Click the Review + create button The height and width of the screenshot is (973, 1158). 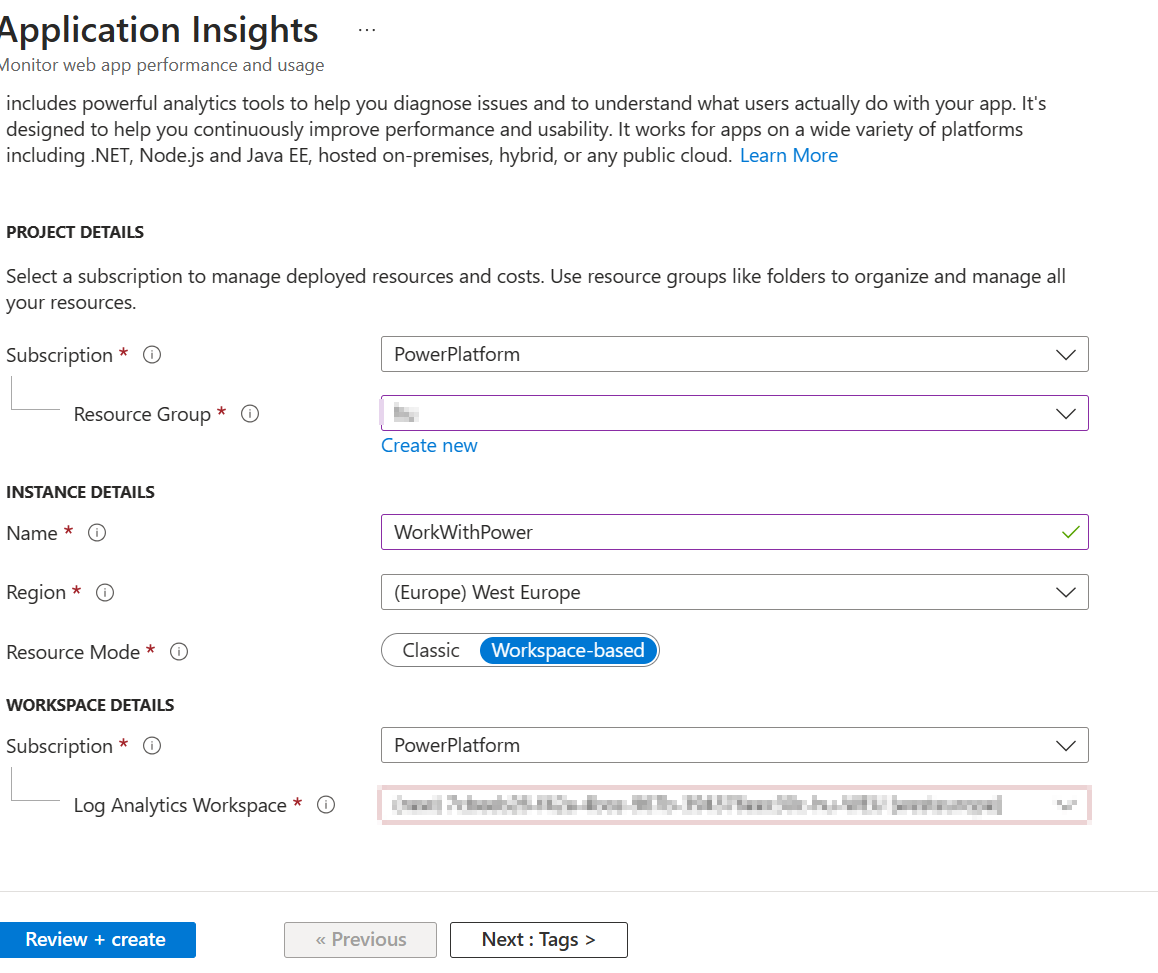click(98, 939)
